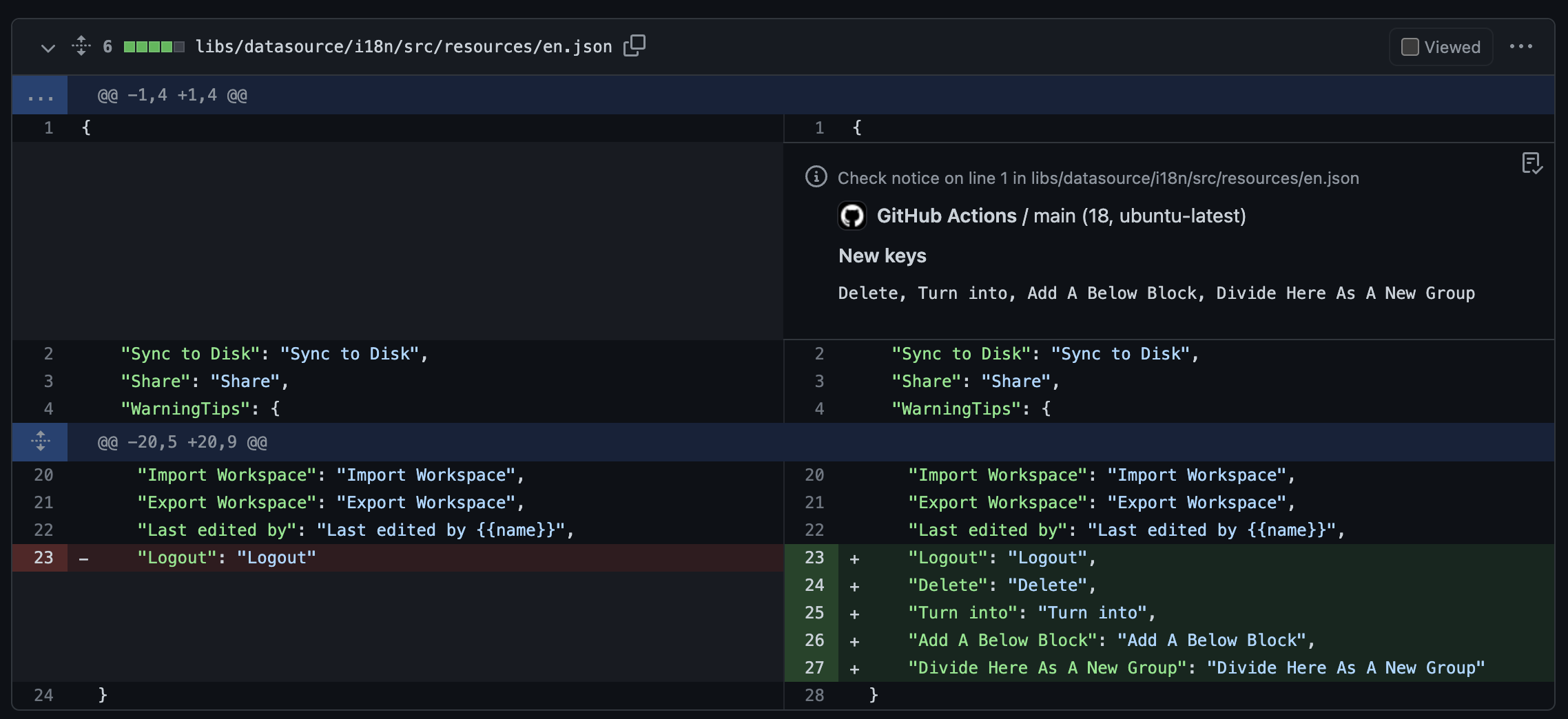The width and height of the screenshot is (1568, 719).
Task: Click the "New keys" heading
Action: (x=882, y=256)
